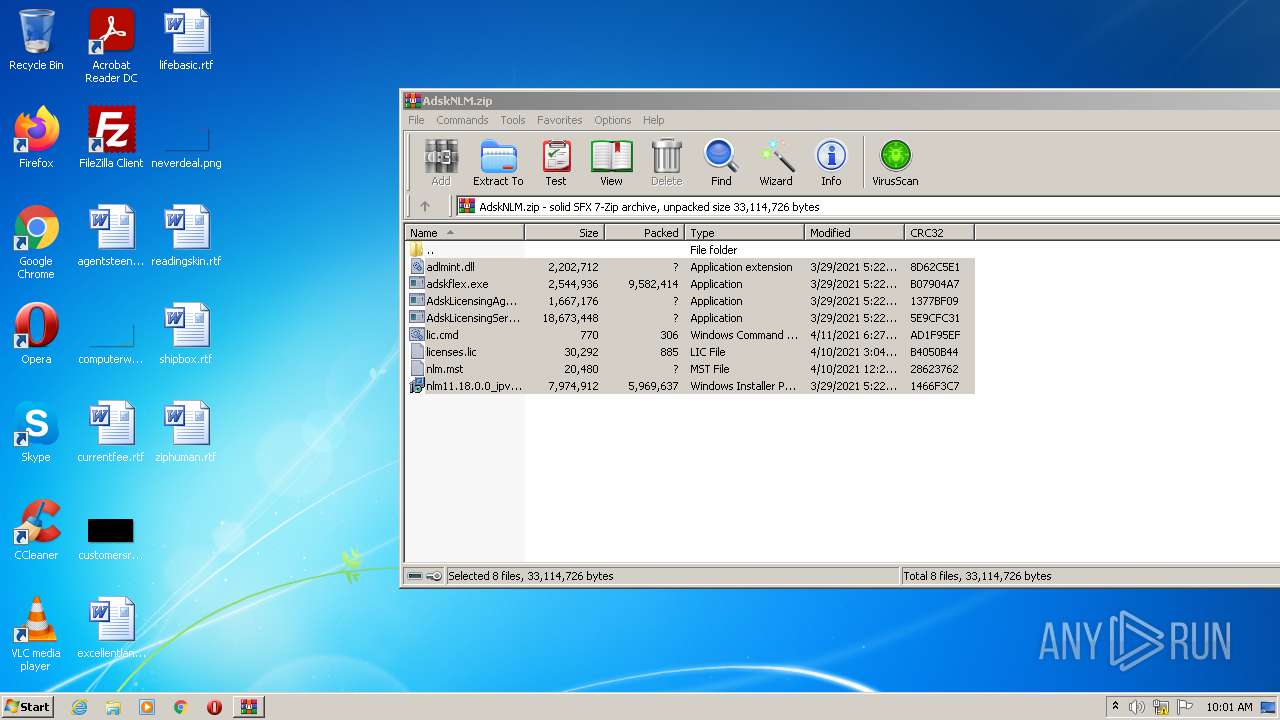
Task: Click the WinRAR taskbar button
Action: 248,707
